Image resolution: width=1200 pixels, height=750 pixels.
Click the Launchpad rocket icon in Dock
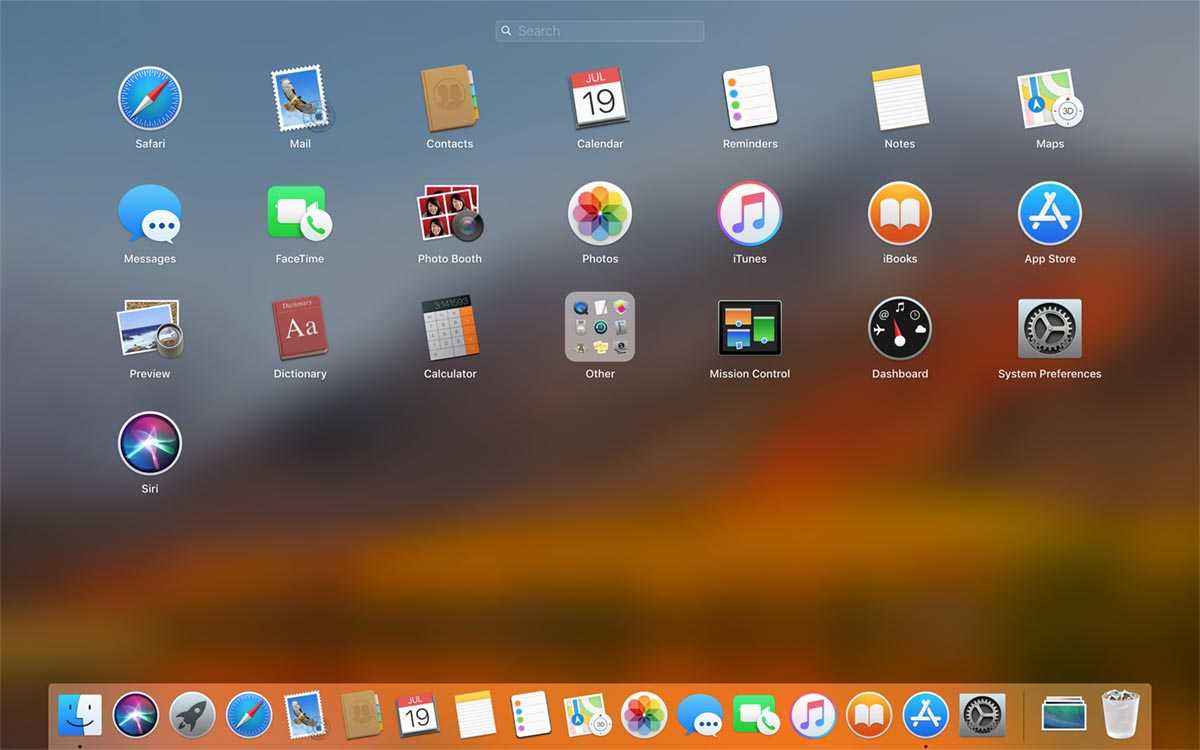click(193, 714)
